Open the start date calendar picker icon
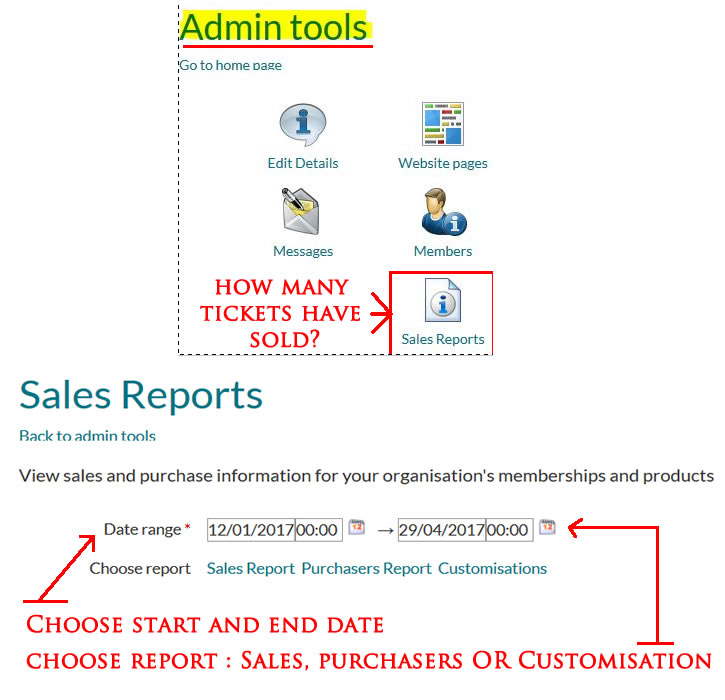 click(x=356, y=527)
